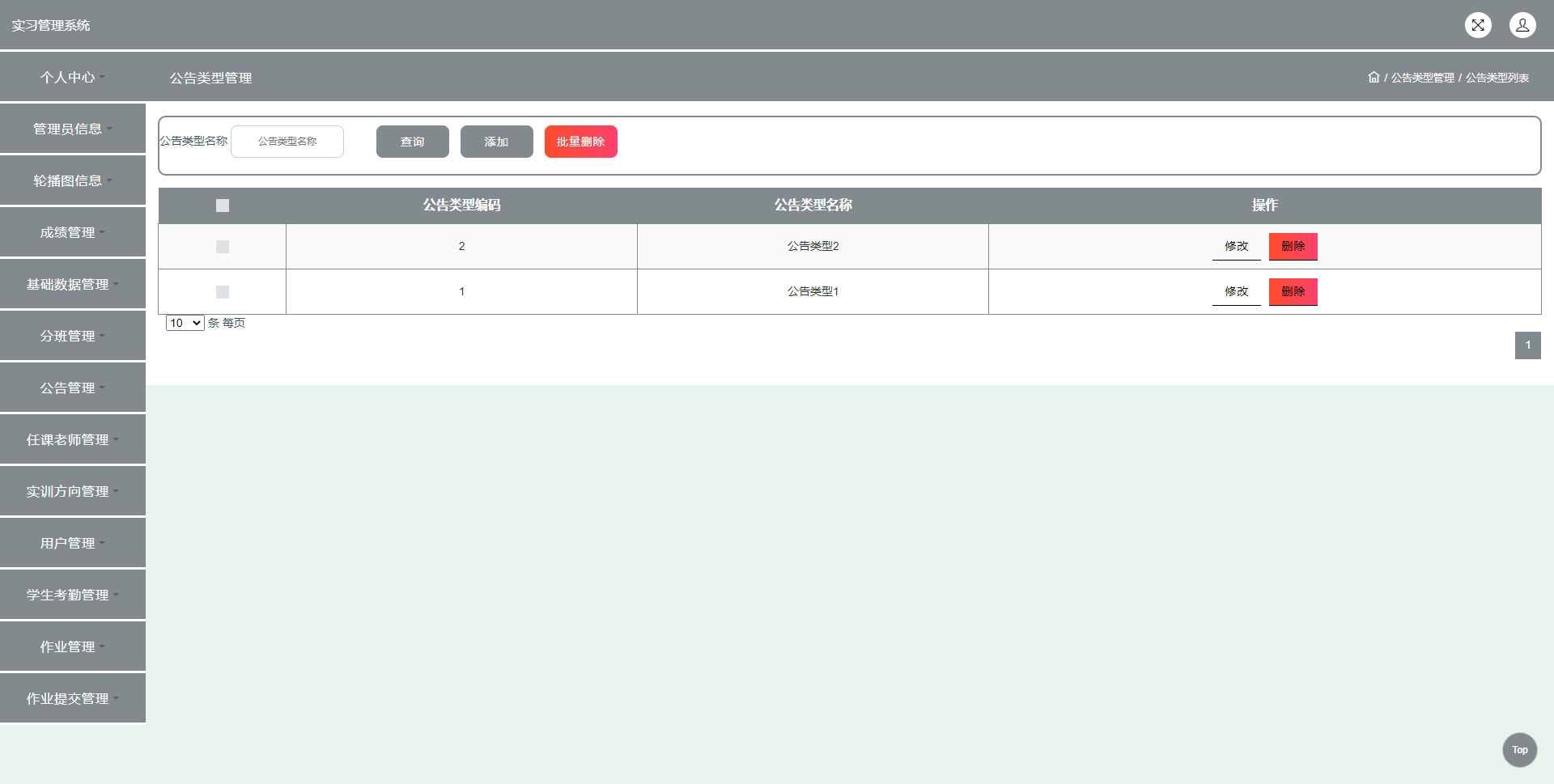Focus the 公告类型名称 search input field
This screenshot has height=784, width=1554.
[287, 142]
